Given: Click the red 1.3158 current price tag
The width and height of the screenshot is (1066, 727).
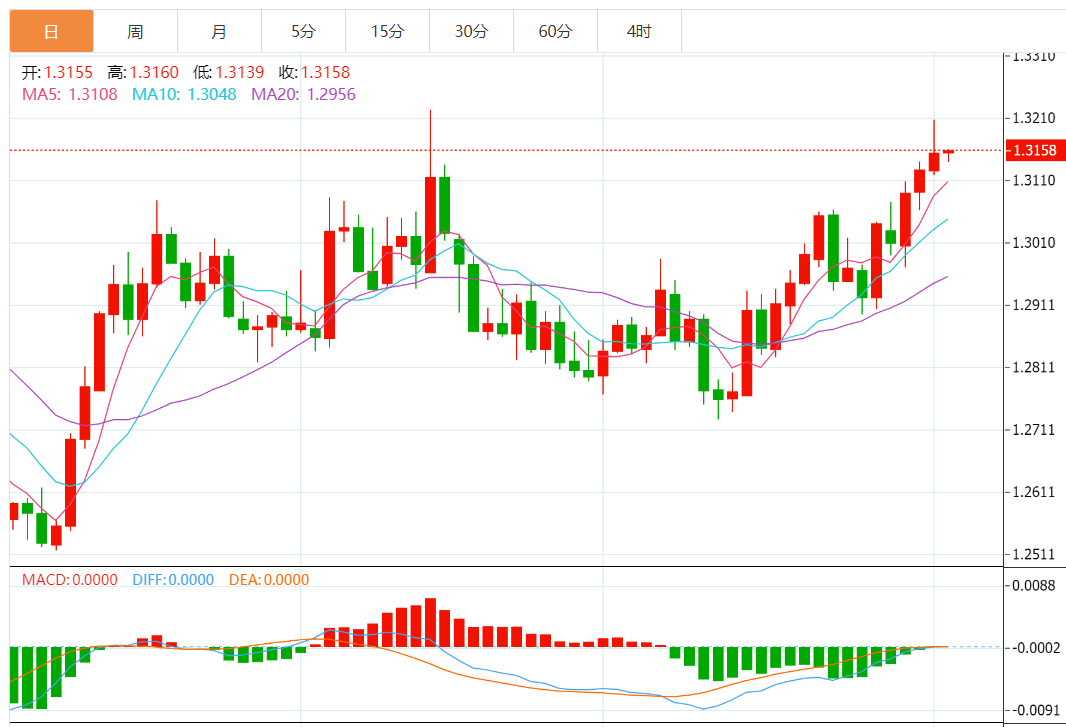Looking at the screenshot, I should coord(1034,150).
